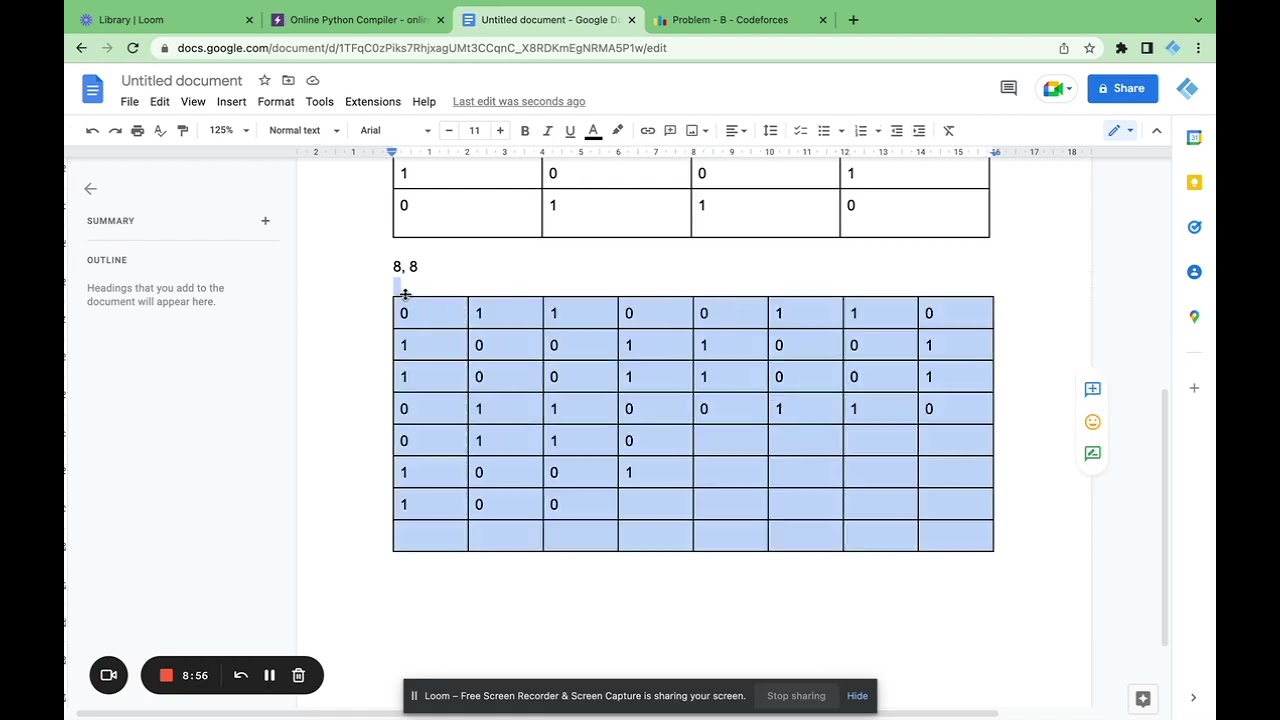
Task: Click the add emoji reaction icon
Action: [x=1092, y=422]
